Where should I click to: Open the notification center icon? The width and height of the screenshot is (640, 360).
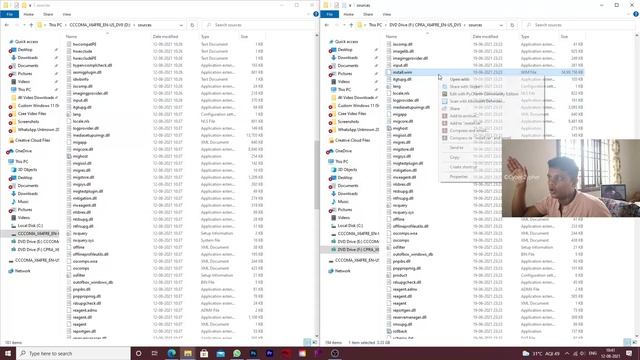(x=629, y=353)
